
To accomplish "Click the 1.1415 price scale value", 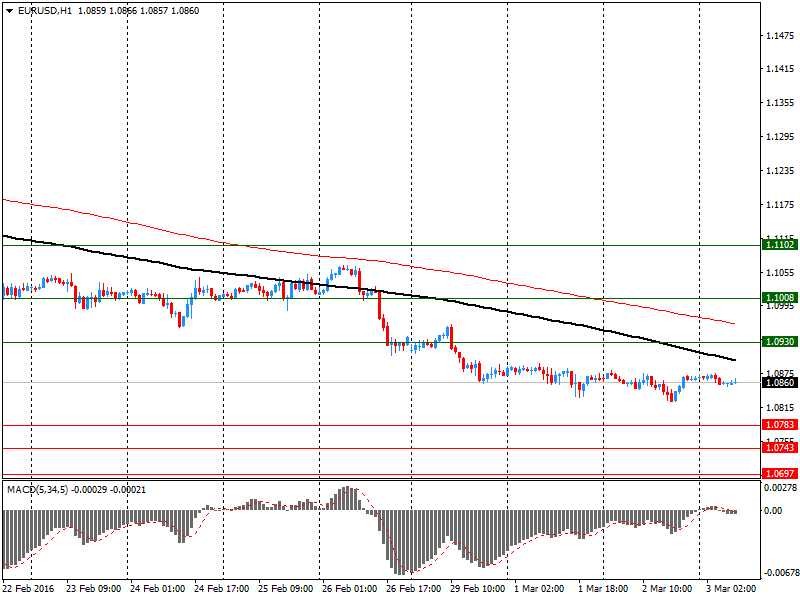I will point(780,69).
